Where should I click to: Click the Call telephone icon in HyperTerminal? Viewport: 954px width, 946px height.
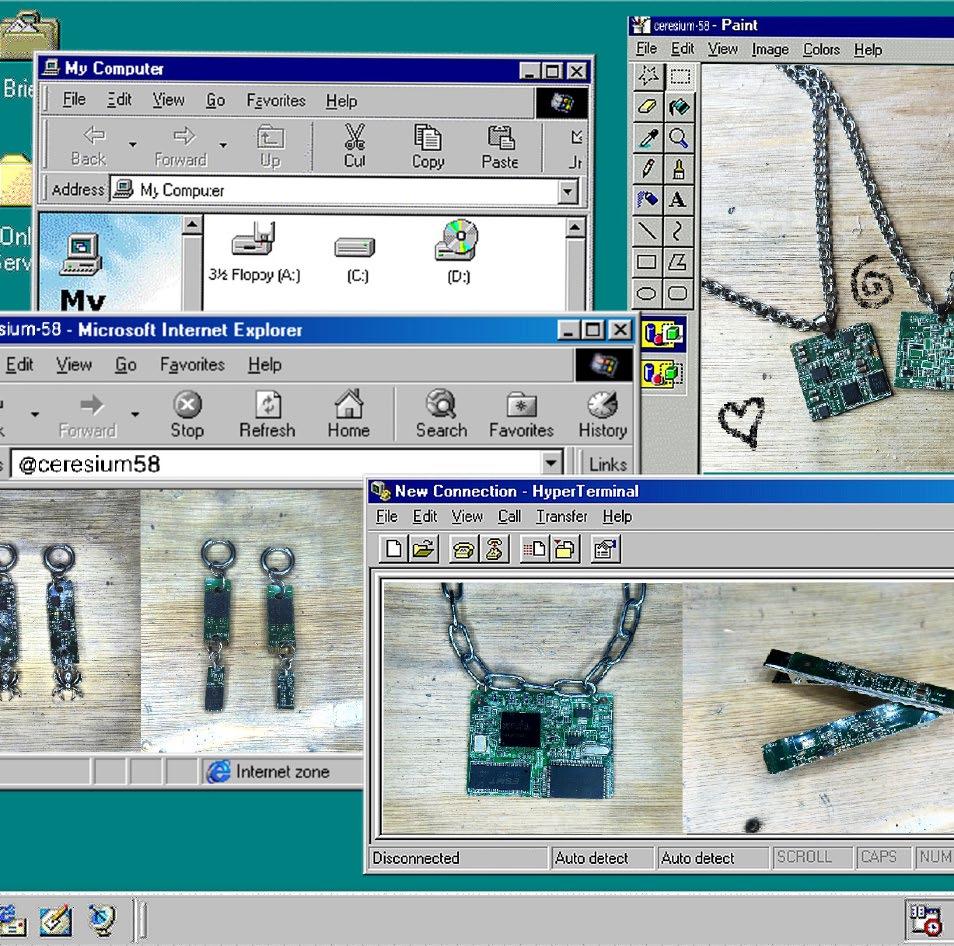[x=464, y=549]
